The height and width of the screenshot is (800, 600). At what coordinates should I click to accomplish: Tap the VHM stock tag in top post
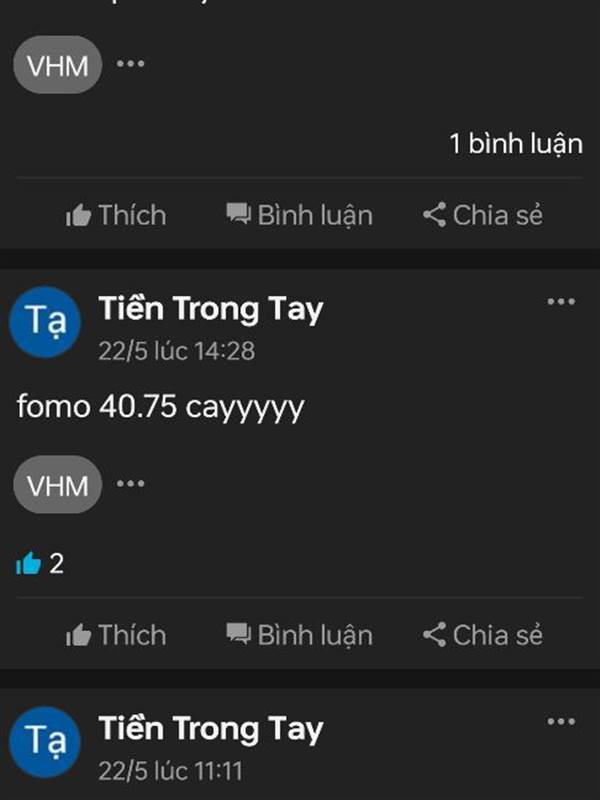tap(58, 65)
